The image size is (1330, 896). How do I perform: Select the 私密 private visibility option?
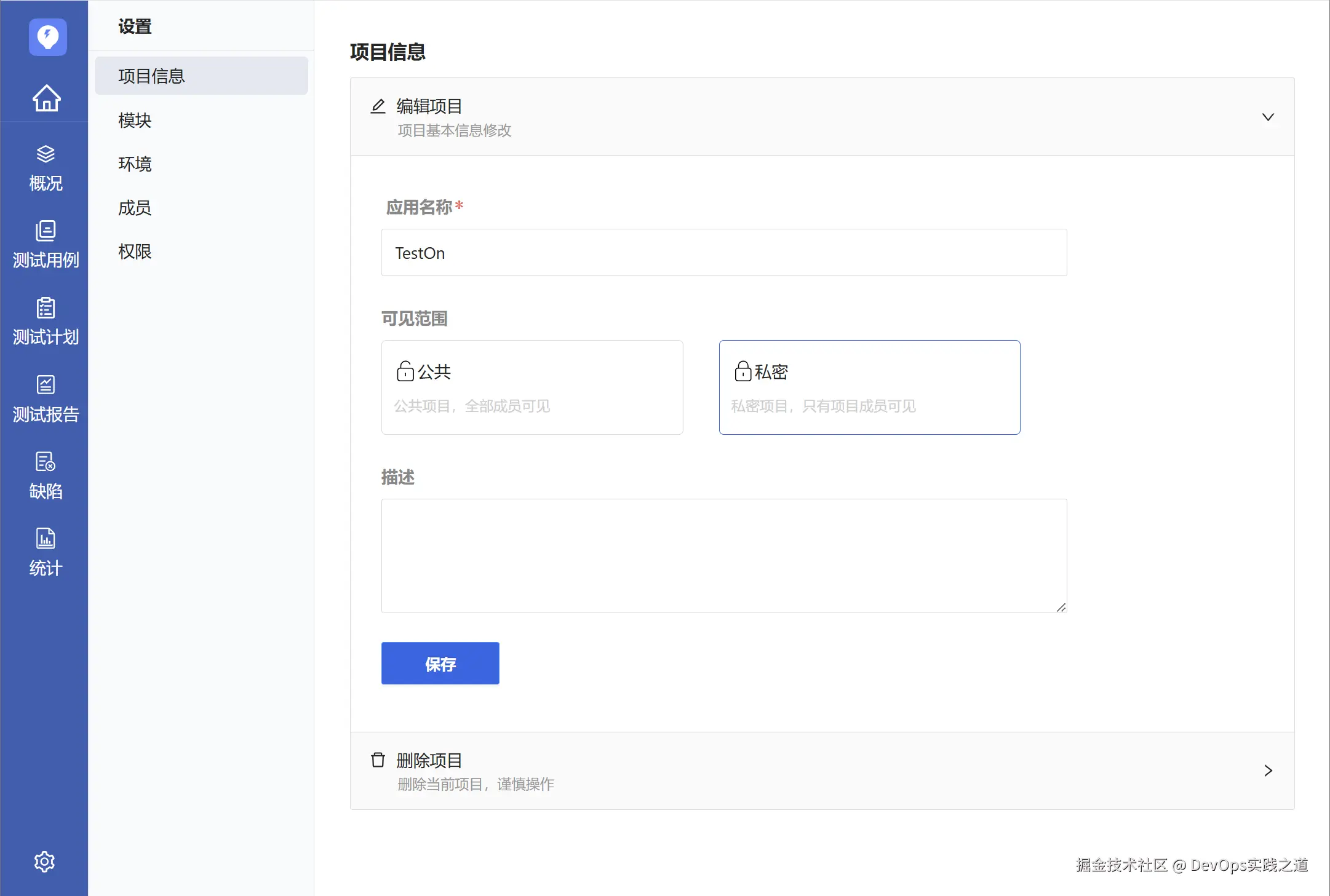tap(869, 387)
